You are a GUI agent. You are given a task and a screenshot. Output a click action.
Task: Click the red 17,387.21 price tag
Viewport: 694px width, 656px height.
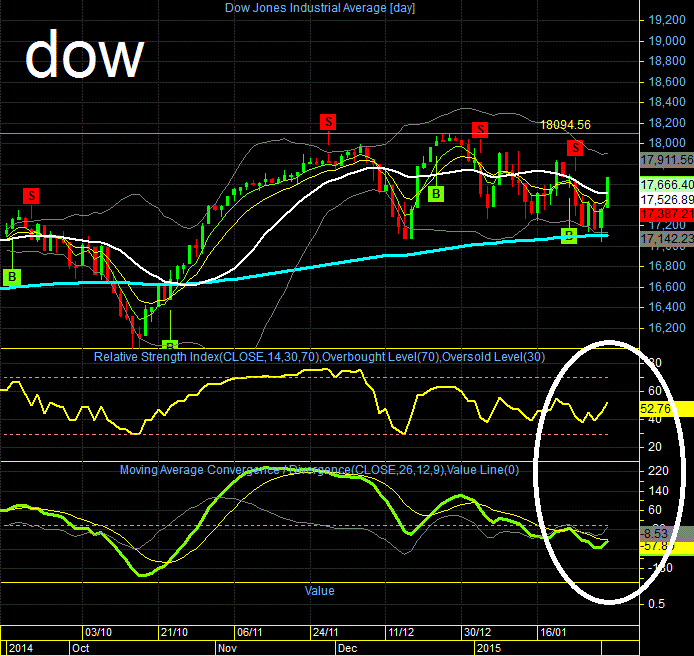point(667,214)
